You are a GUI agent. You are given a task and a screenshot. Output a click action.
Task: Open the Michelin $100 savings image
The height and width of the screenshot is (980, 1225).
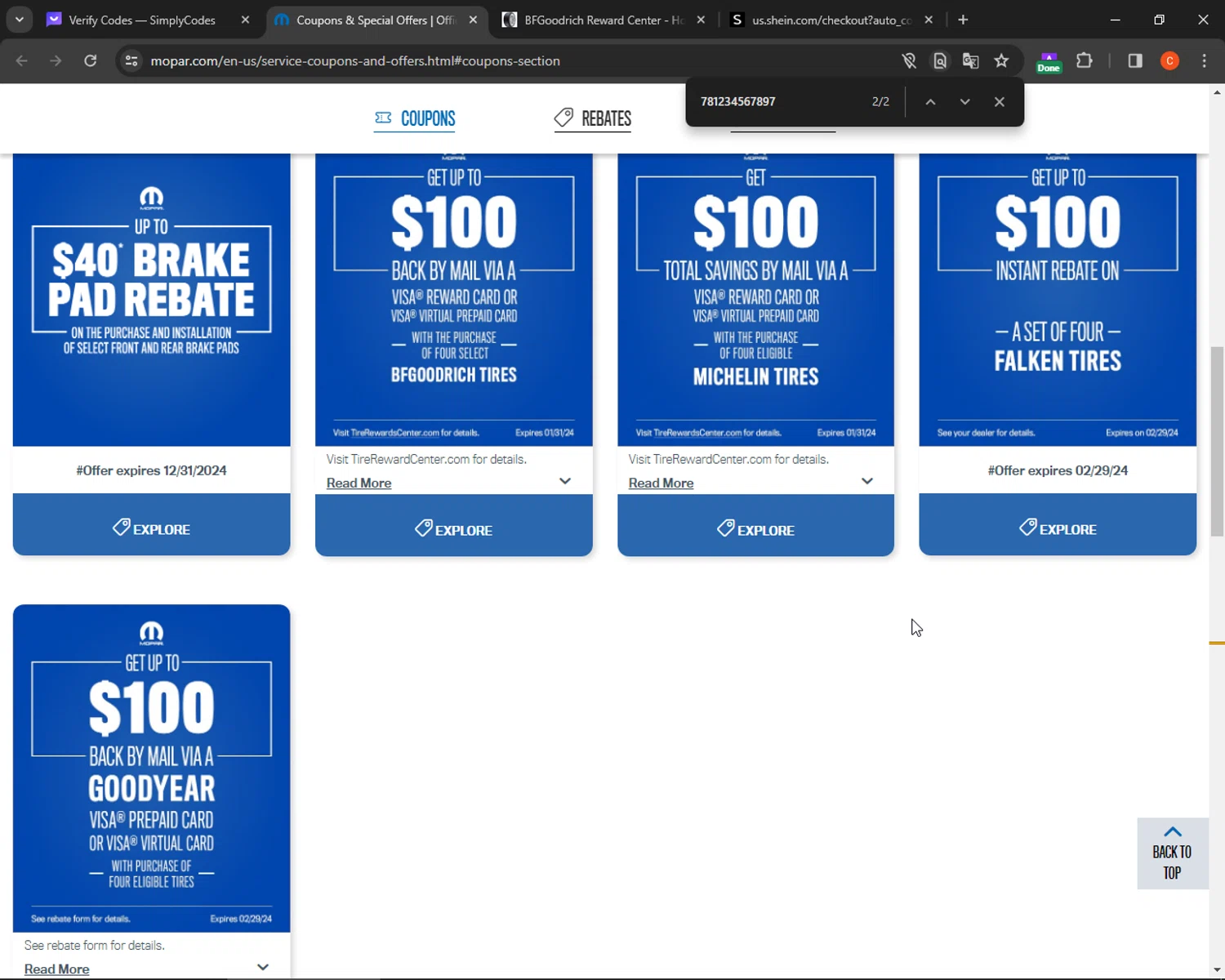(755, 300)
